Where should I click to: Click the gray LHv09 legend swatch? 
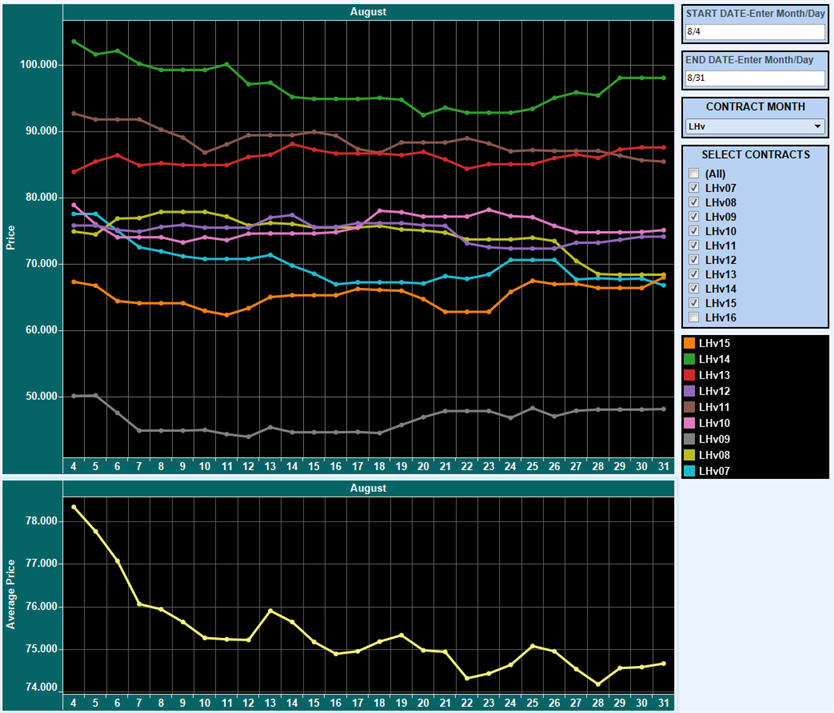pyautogui.click(x=689, y=439)
